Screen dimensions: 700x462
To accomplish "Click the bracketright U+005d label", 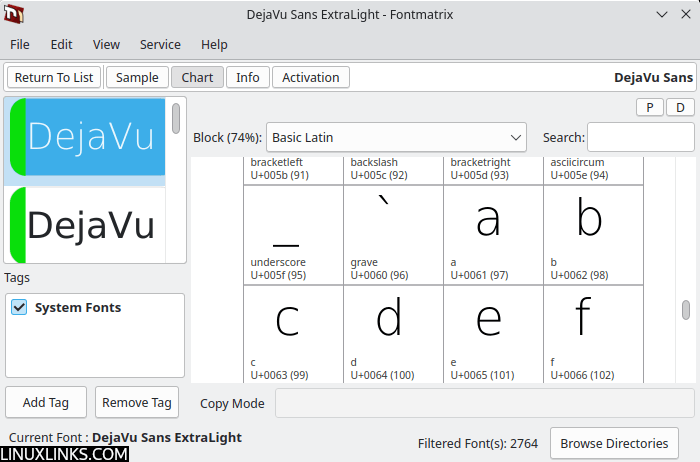I will coord(480,169).
